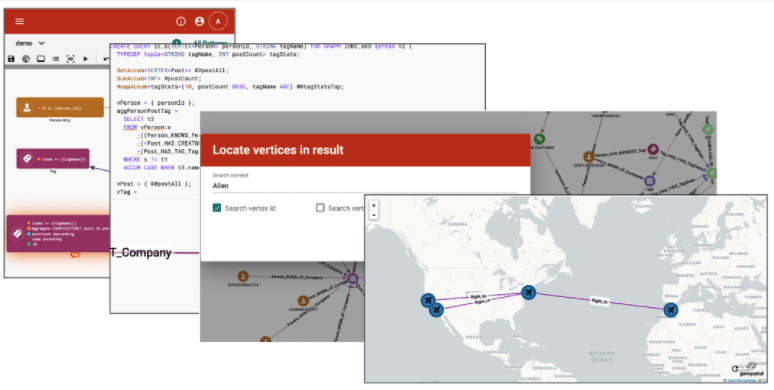Screen dimensions: 774x390
Task: Select purple company vertex below the dialog
Action: [352, 278]
